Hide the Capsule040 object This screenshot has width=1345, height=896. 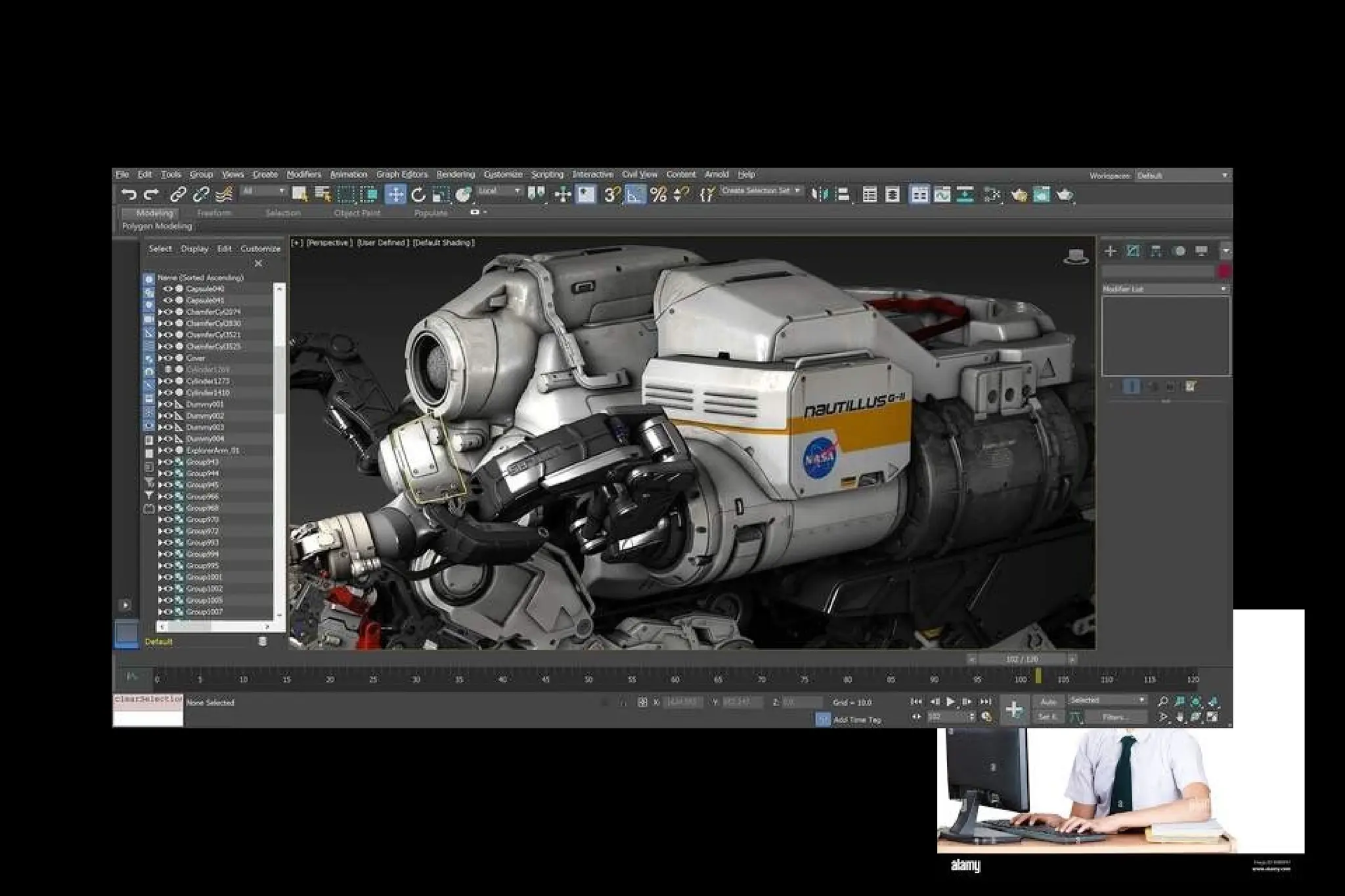point(169,289)
